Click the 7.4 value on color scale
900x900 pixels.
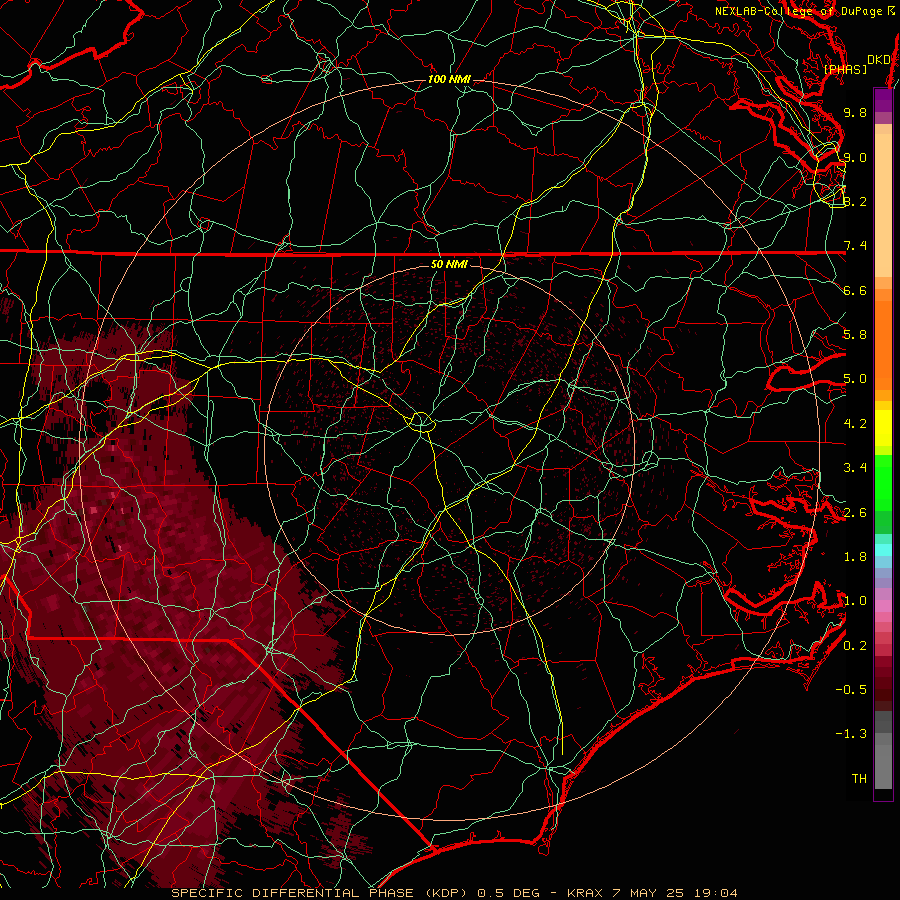pos(855,246)
